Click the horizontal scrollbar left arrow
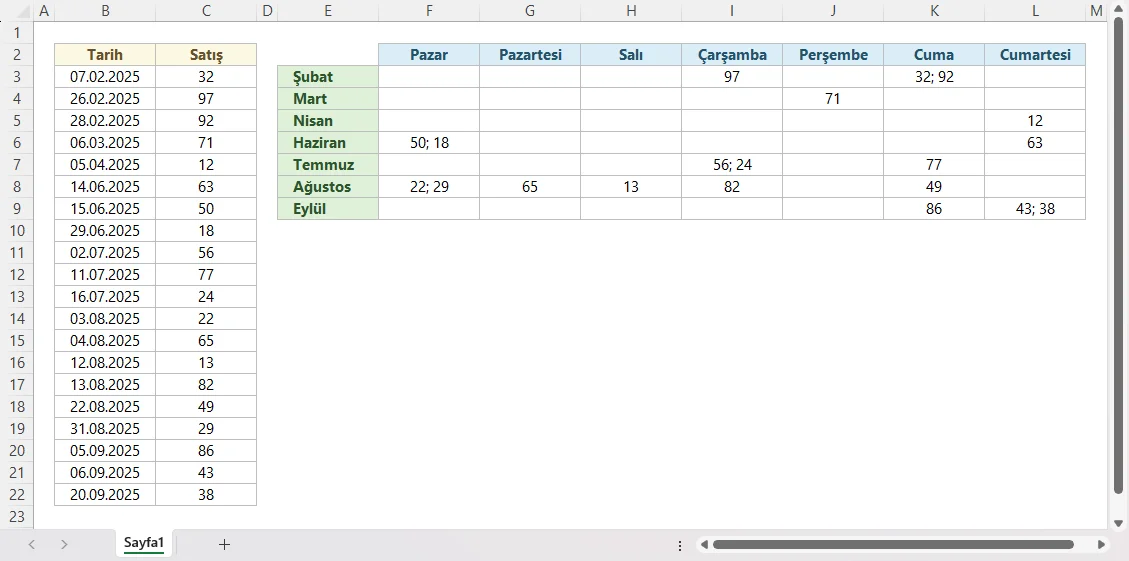 pyautogui.click(x=704, y=545)
